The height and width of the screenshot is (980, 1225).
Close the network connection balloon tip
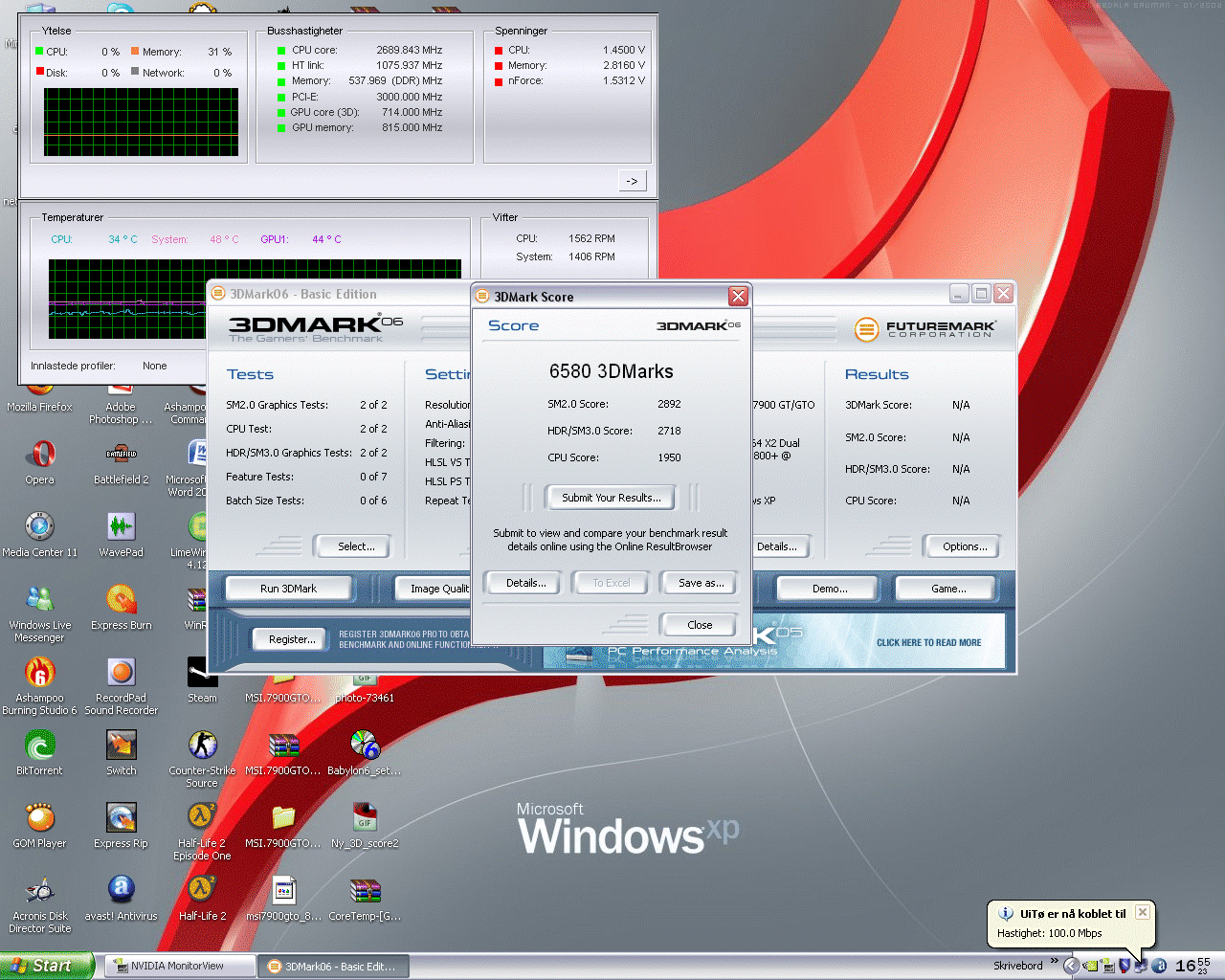tap(1142, 912)
